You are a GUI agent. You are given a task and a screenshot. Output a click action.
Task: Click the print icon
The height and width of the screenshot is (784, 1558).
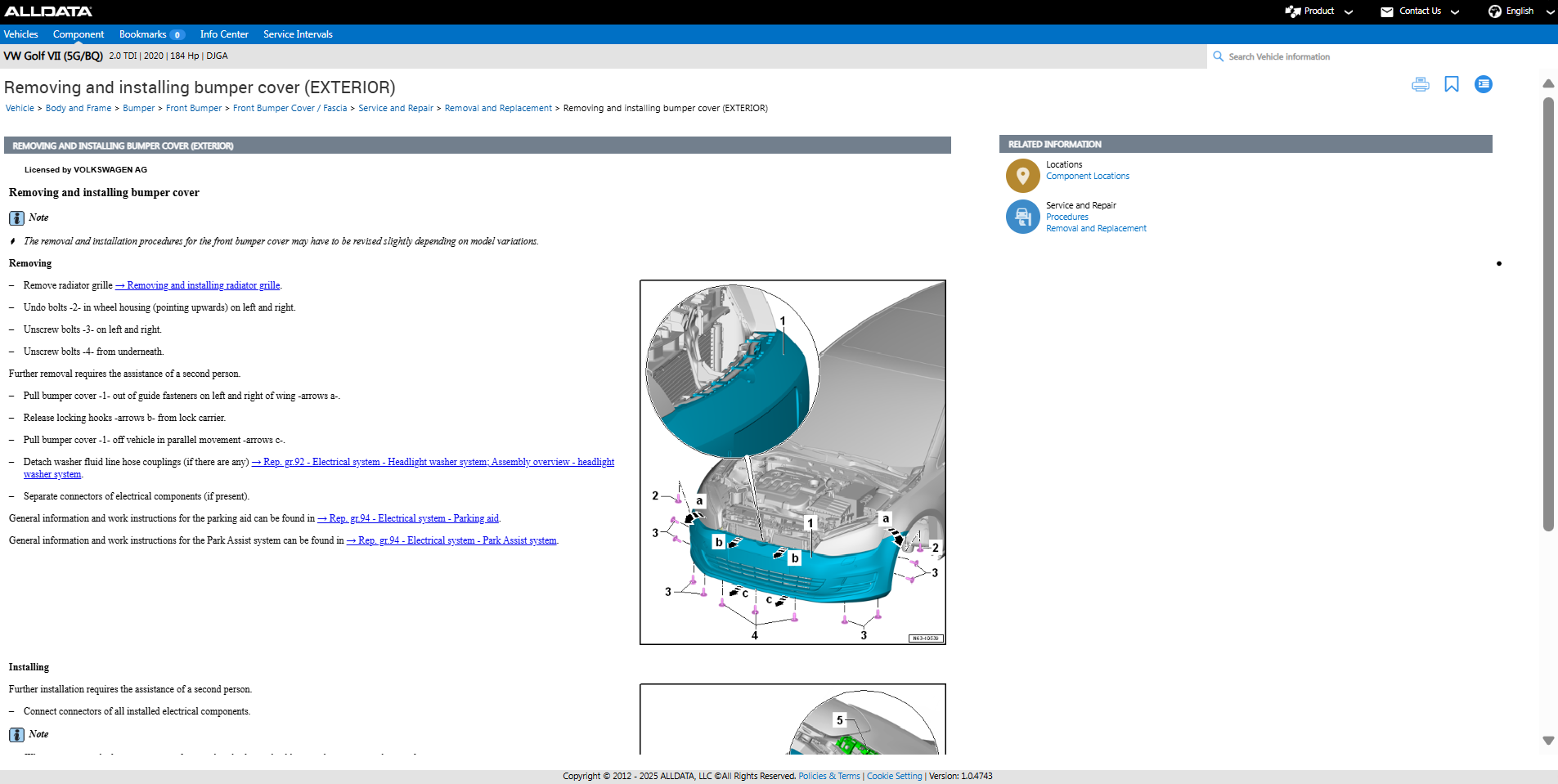click(1420, 84)
